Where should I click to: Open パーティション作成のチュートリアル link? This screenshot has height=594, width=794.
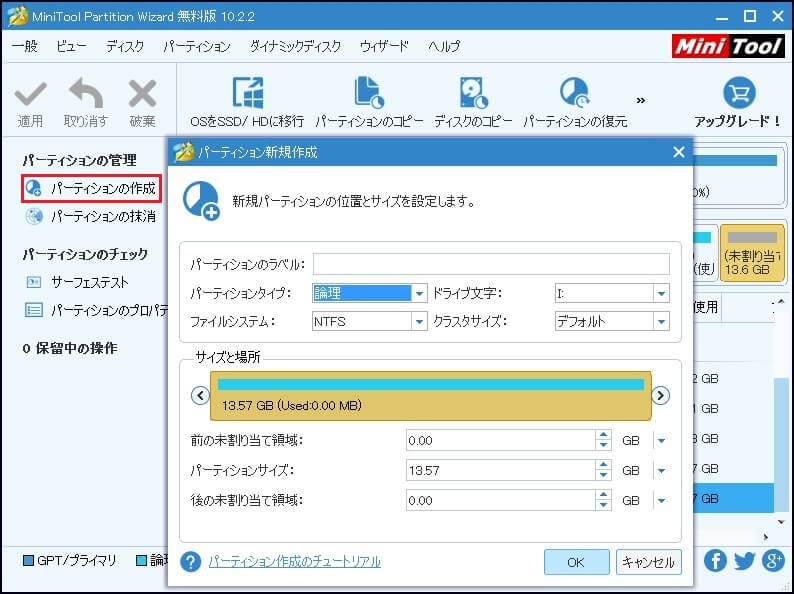pos(295,562)
